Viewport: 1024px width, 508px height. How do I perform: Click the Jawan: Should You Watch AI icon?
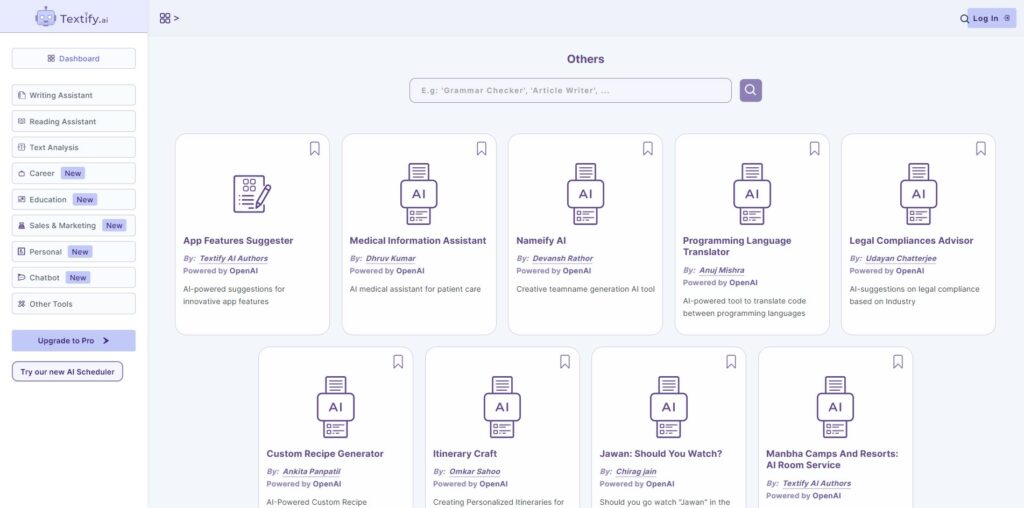pyautogui.click(x=669, y=407)
